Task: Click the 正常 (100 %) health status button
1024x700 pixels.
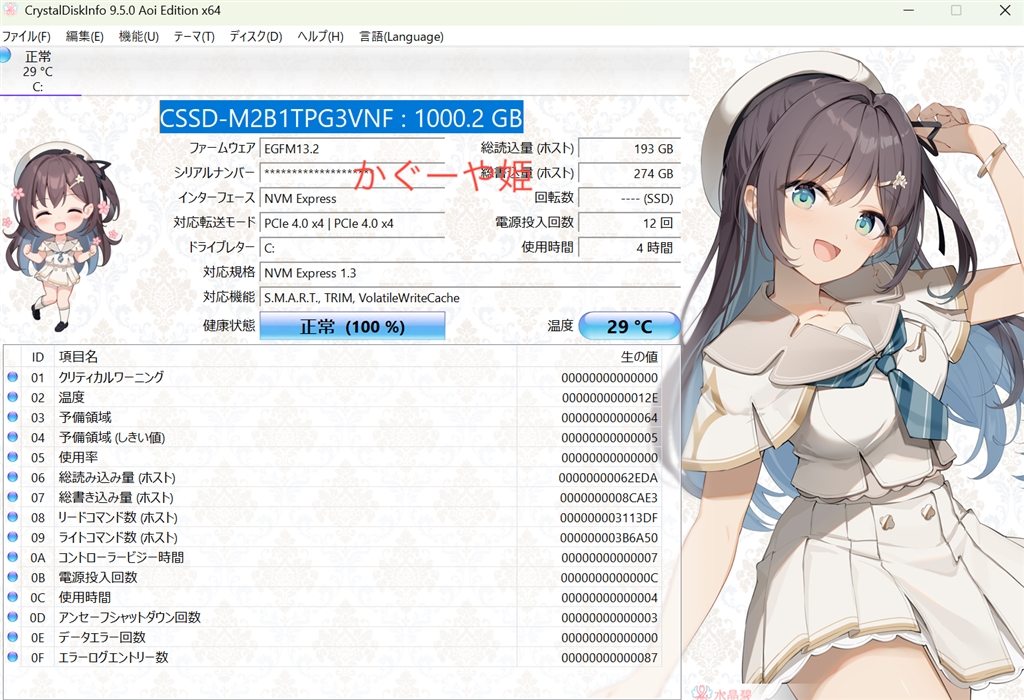Action: click(352, 326)
